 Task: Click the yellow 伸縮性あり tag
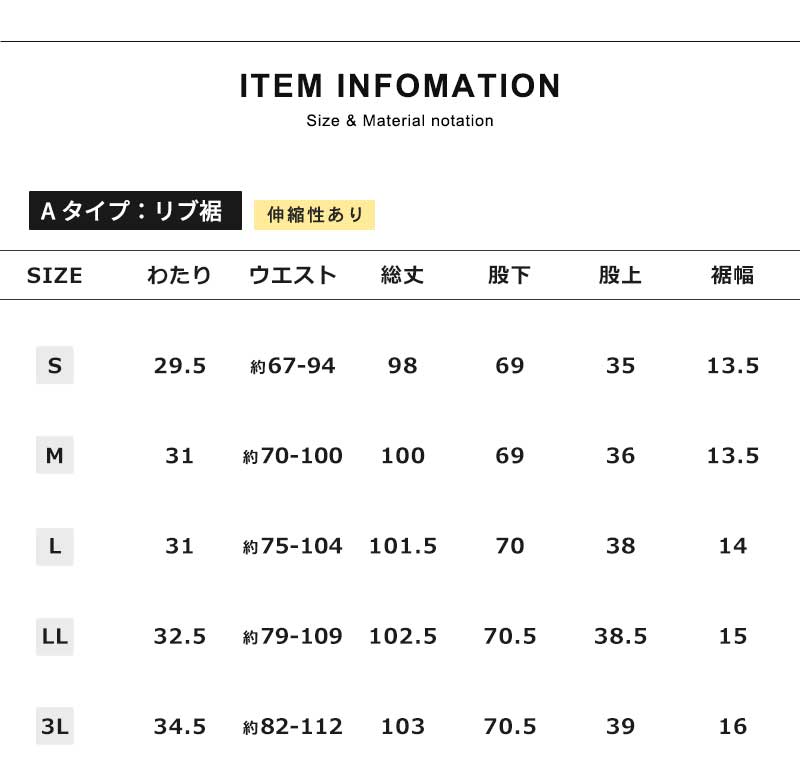[x=315, y=214]
